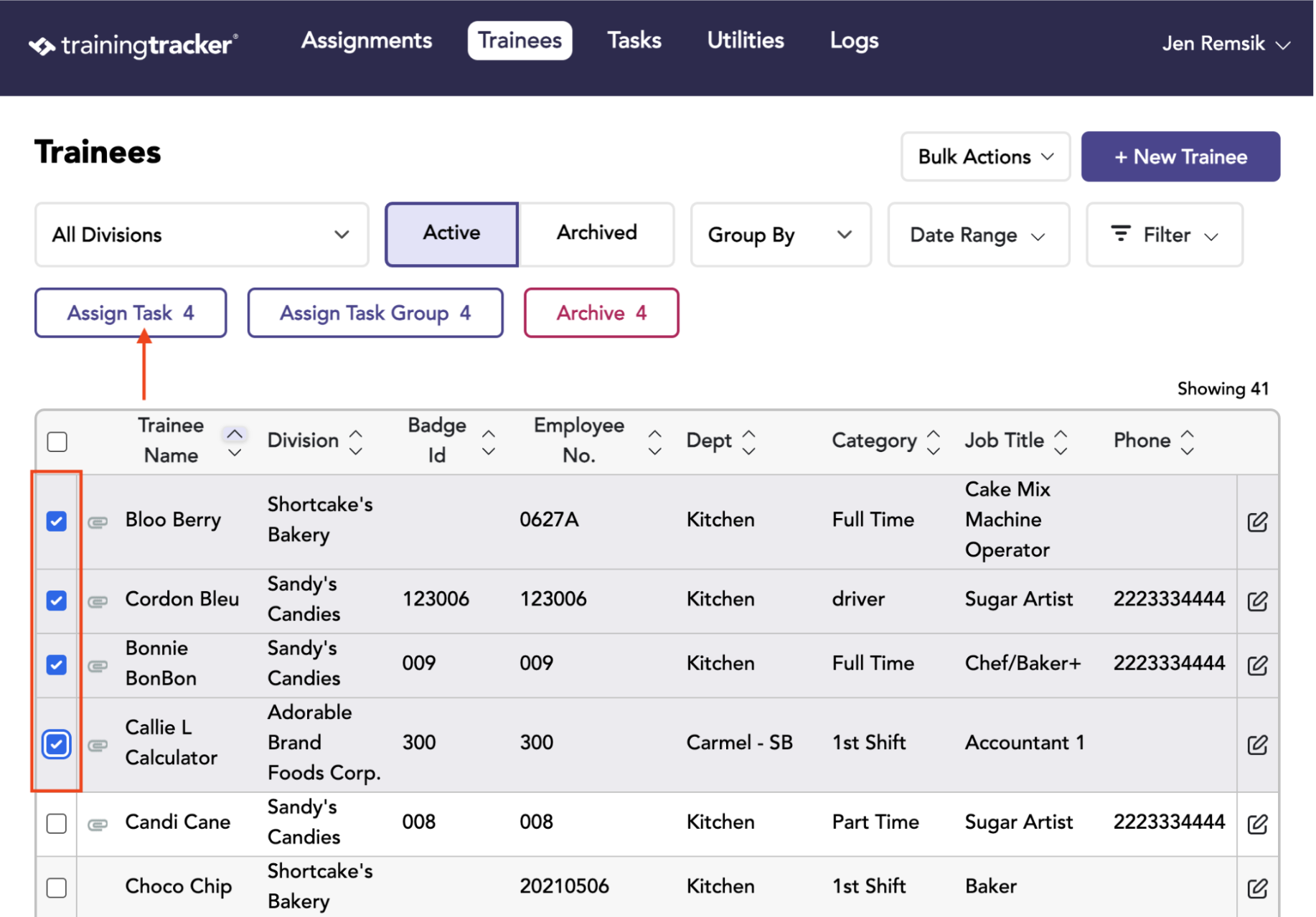The width and height of the screenshot is (1316, 917).
Task: Open the All Divisions dropdown
Action: [x=202, y=235]
